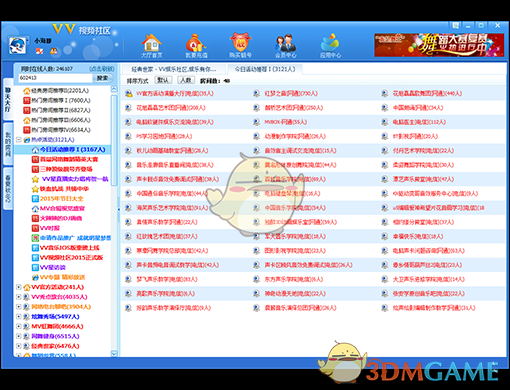
Task: Open second-column room with (250人)
Action: click(x=294, y=108)
